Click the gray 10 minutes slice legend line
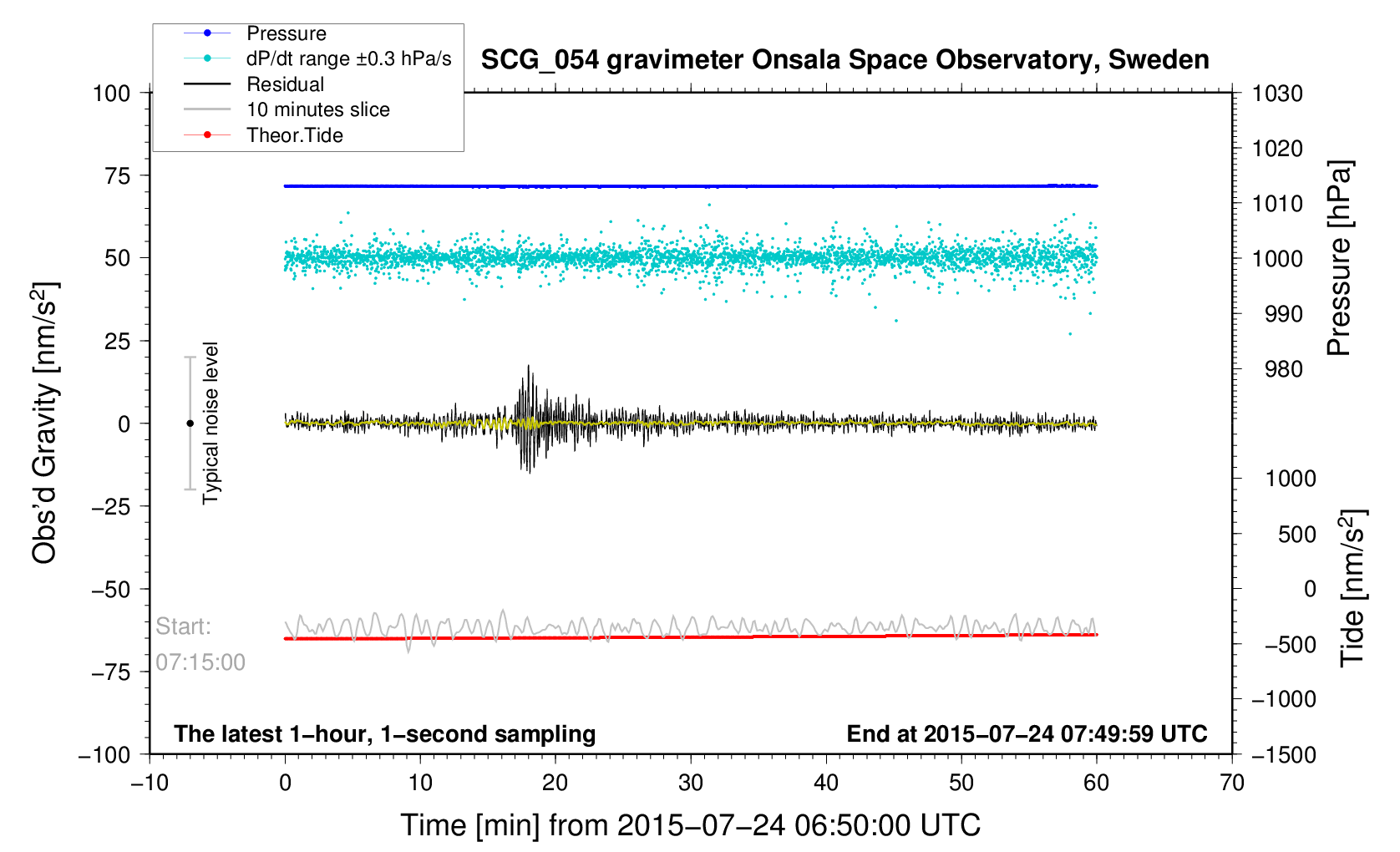The image size is (1400, 852). (207, 109)
